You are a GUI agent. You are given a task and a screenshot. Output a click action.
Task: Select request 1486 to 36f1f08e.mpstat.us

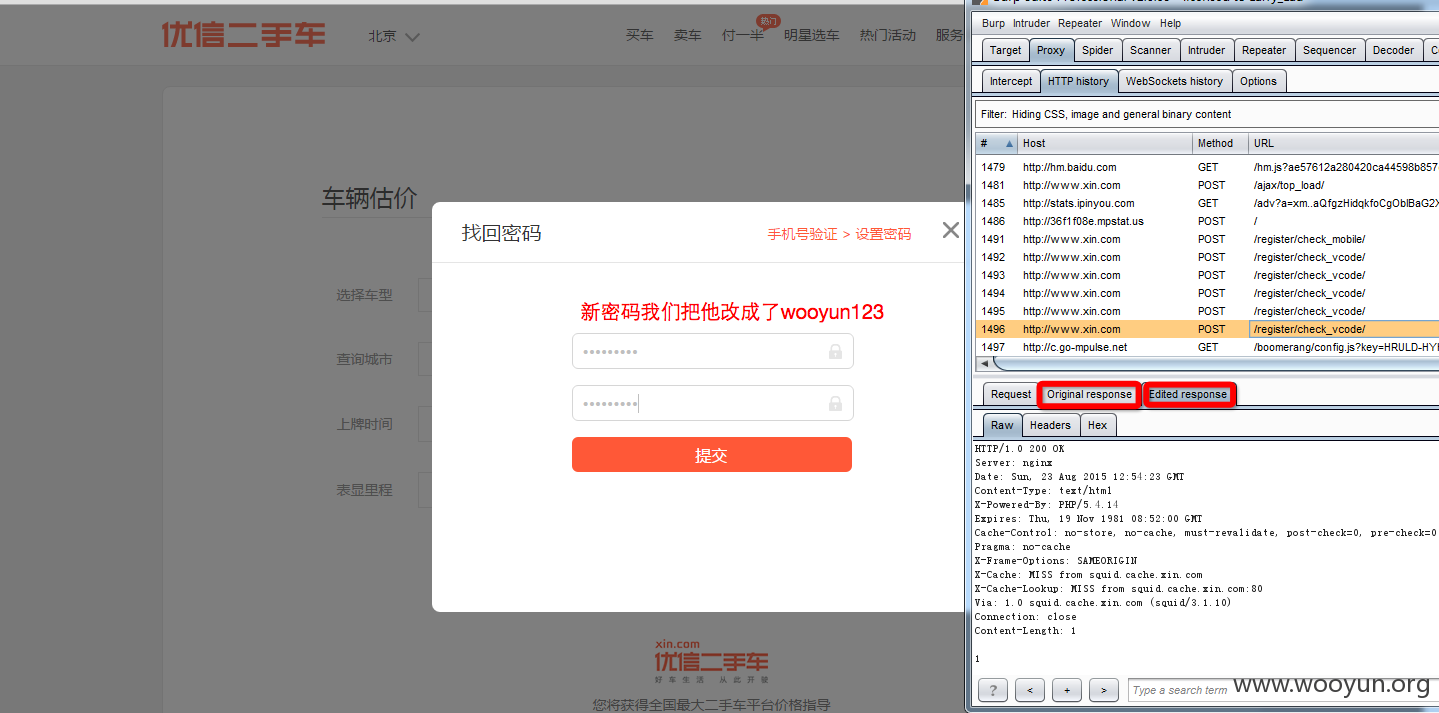pos(1207,221)
